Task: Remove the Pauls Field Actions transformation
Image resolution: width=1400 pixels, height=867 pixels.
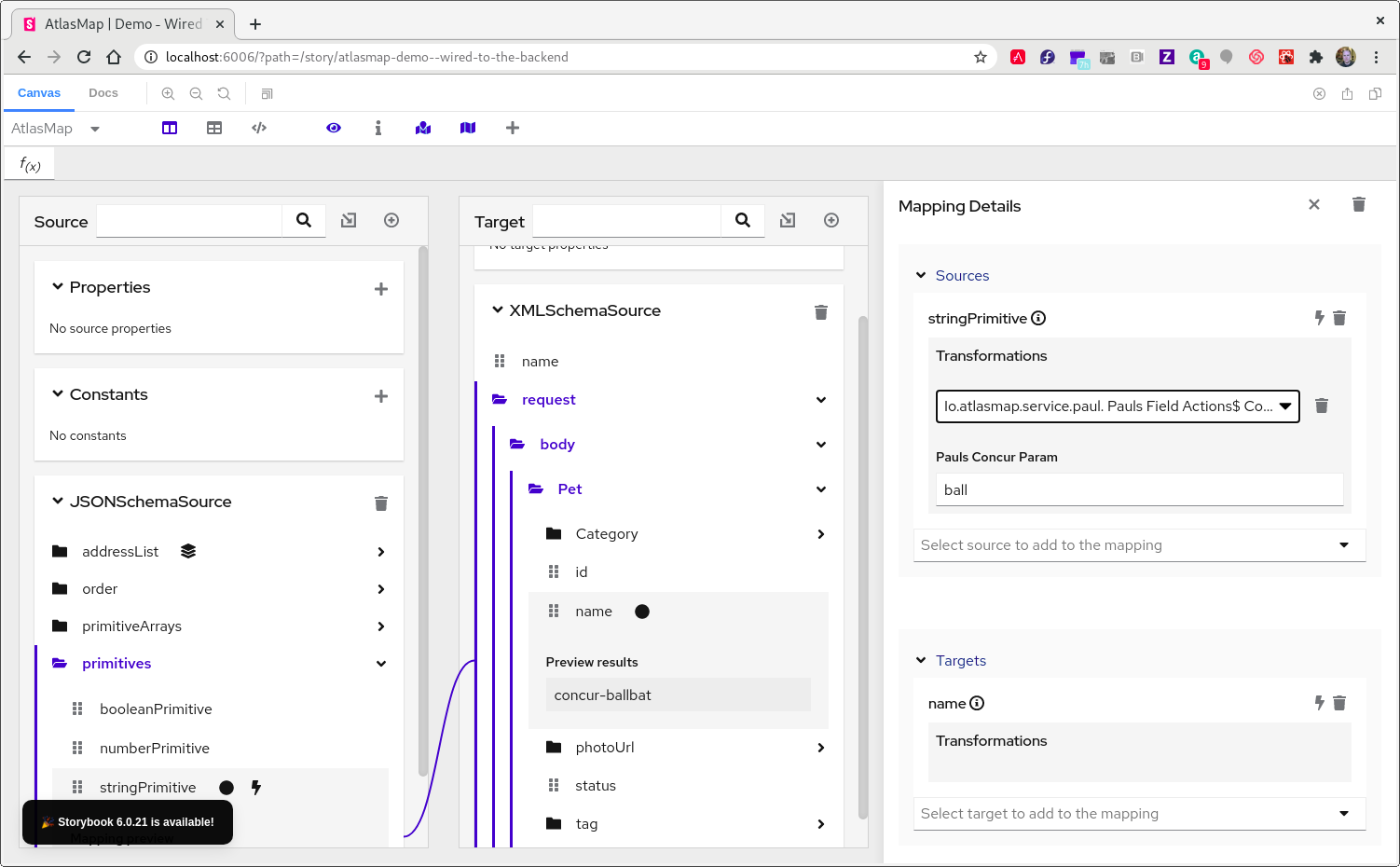Action: [1321, 406]
